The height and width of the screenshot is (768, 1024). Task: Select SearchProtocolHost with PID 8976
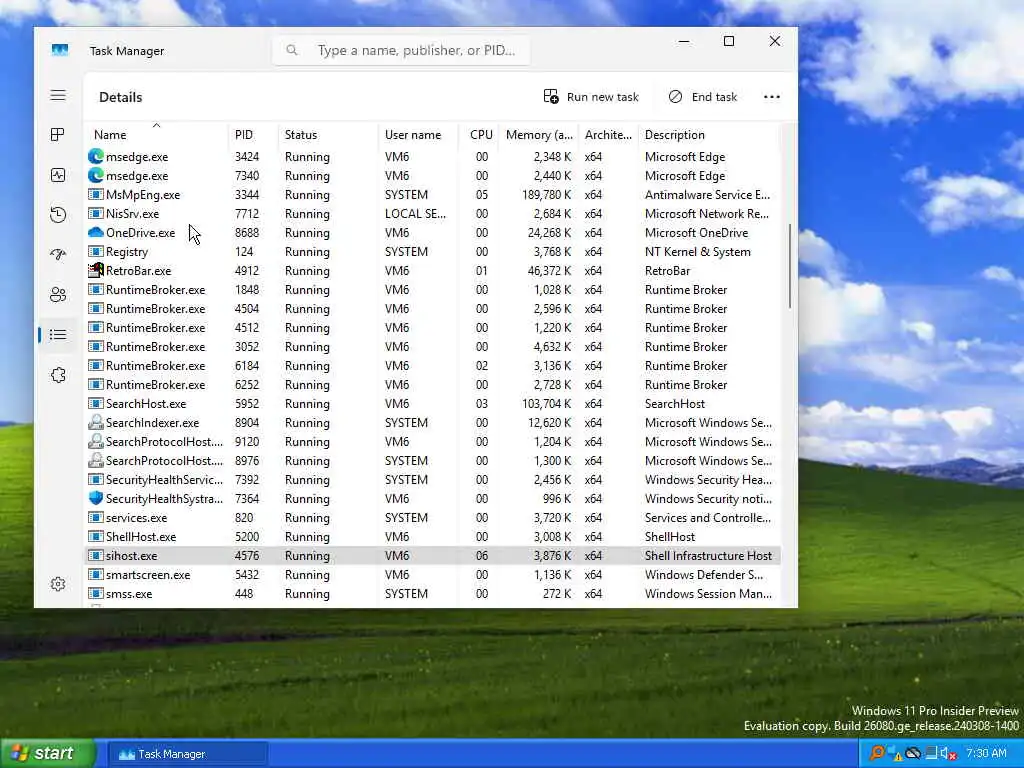click(x=434, y=460)
